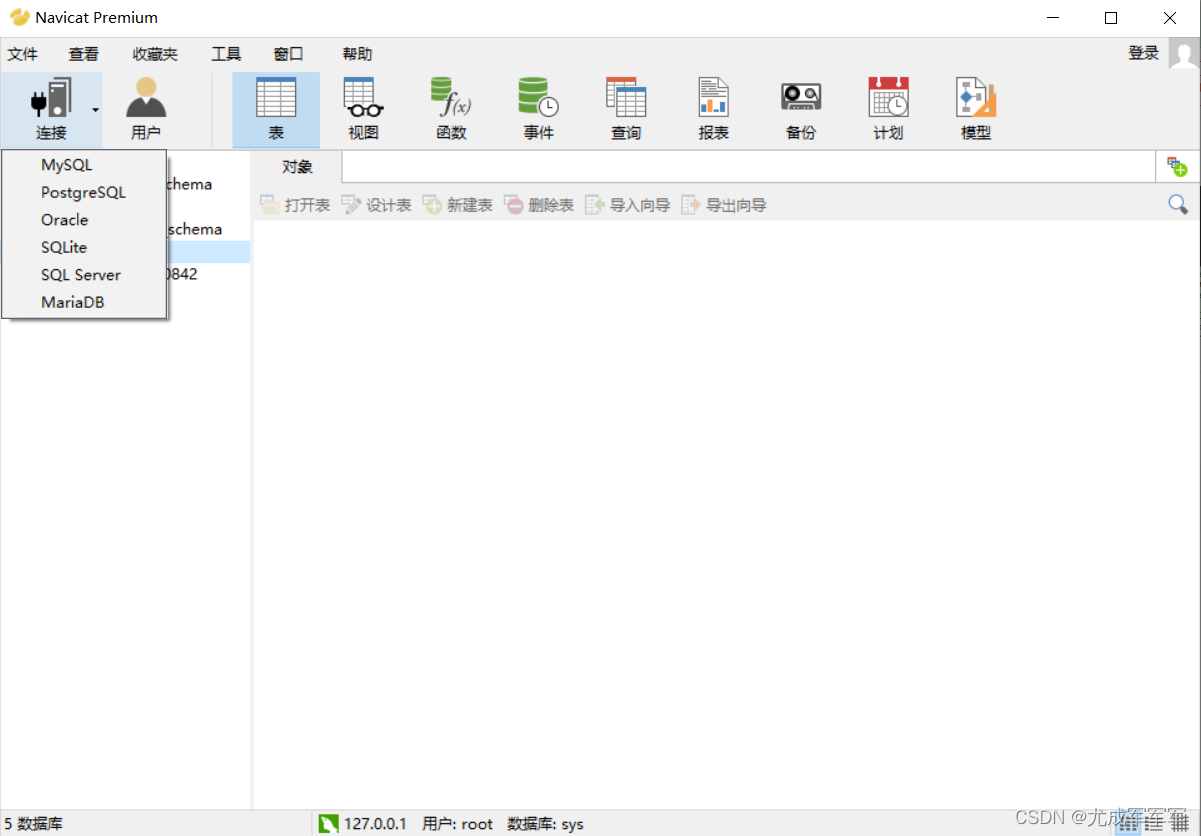Close the Navicat Premium window
The image size is (1201, 836).
1170,18
